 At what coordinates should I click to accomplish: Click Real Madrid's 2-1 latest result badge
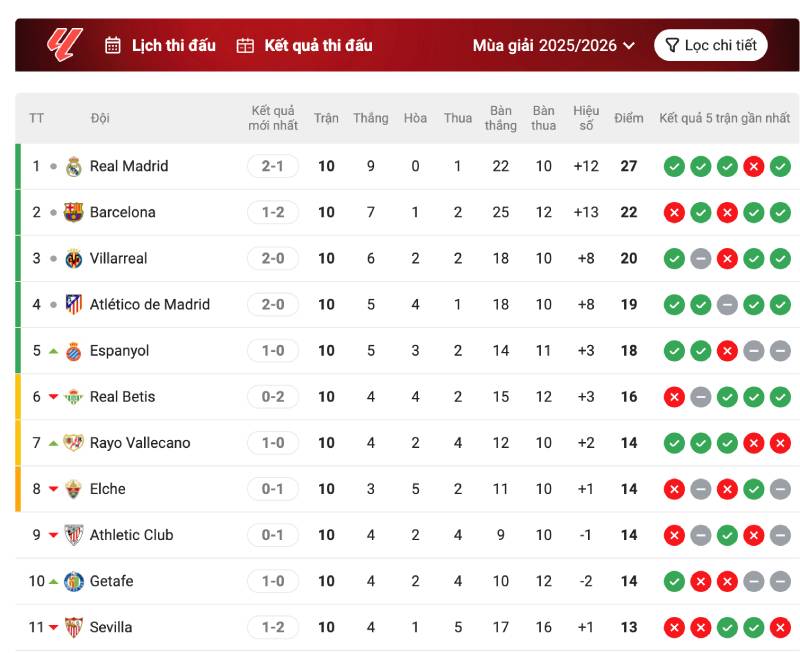(x=273, y=166)
